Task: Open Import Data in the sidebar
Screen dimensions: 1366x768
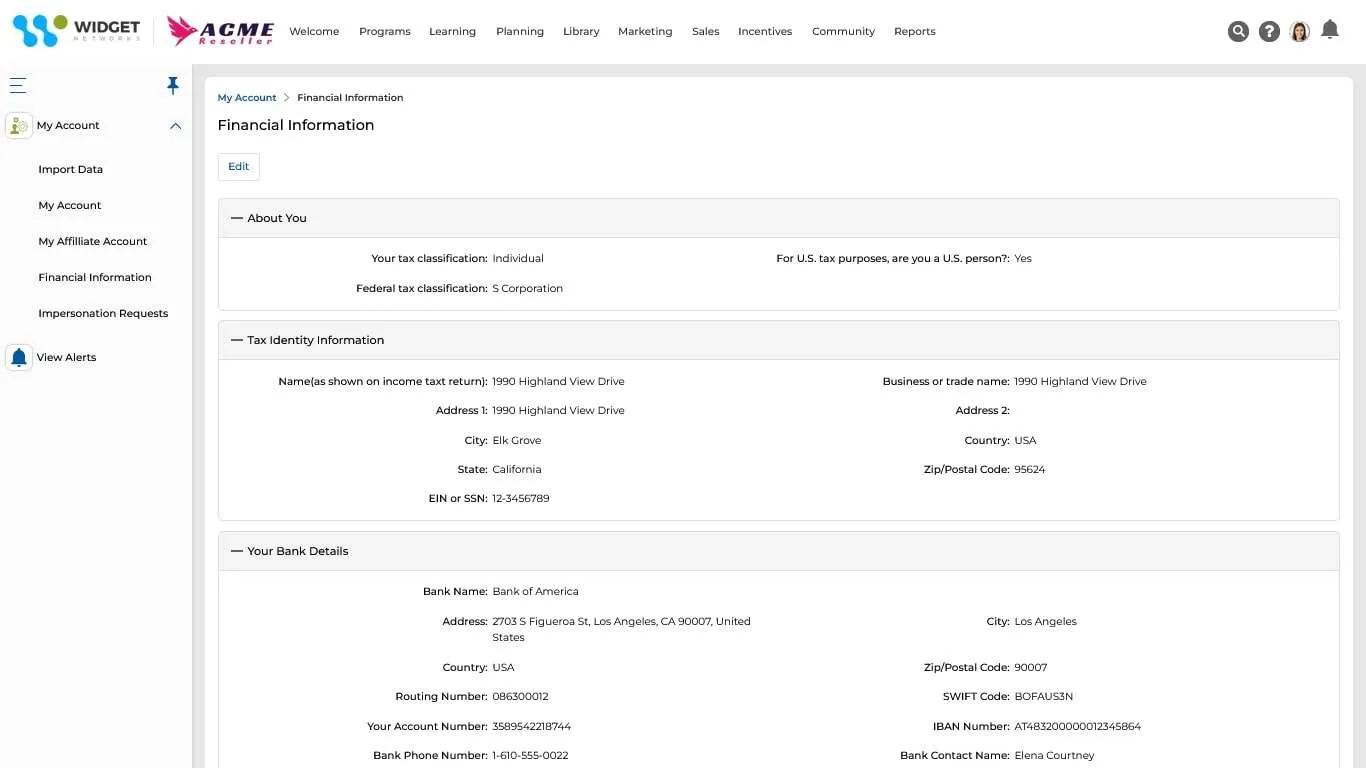Action: pyautogui.click(x=71, y=170)
